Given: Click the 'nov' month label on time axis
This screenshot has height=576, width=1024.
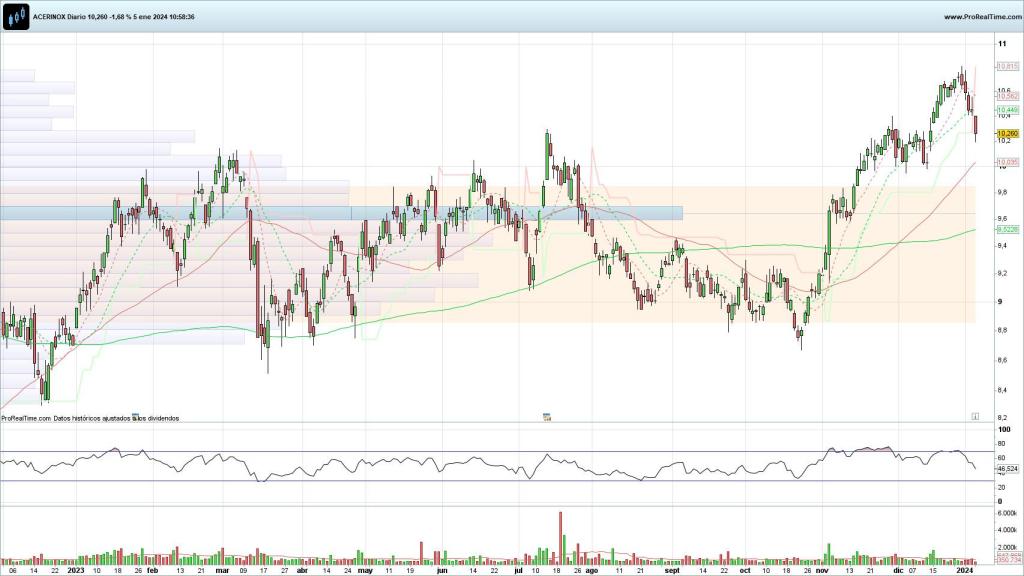Looking at the screenshot, I should point(822,571).
